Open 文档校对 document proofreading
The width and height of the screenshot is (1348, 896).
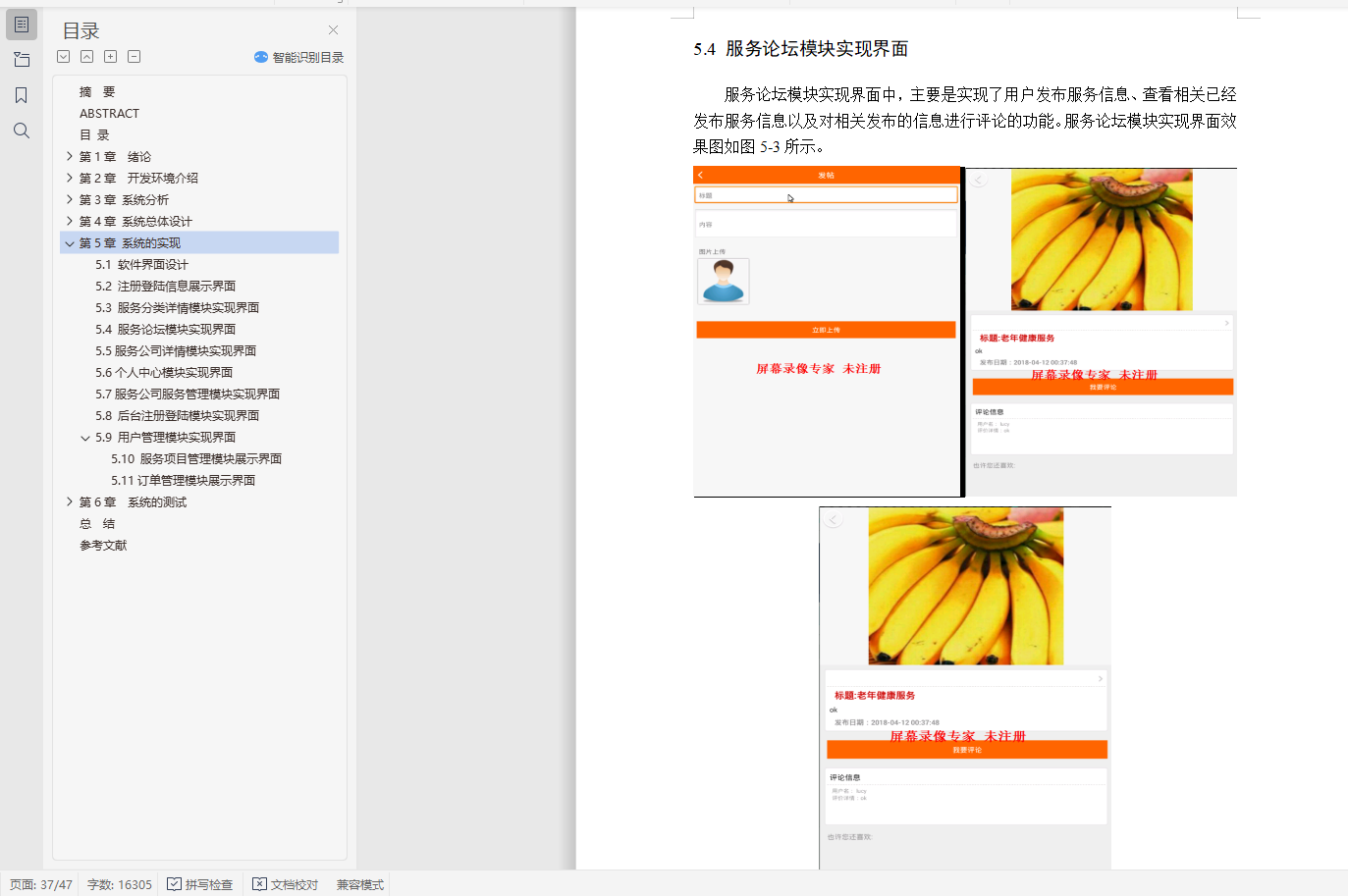286,884
